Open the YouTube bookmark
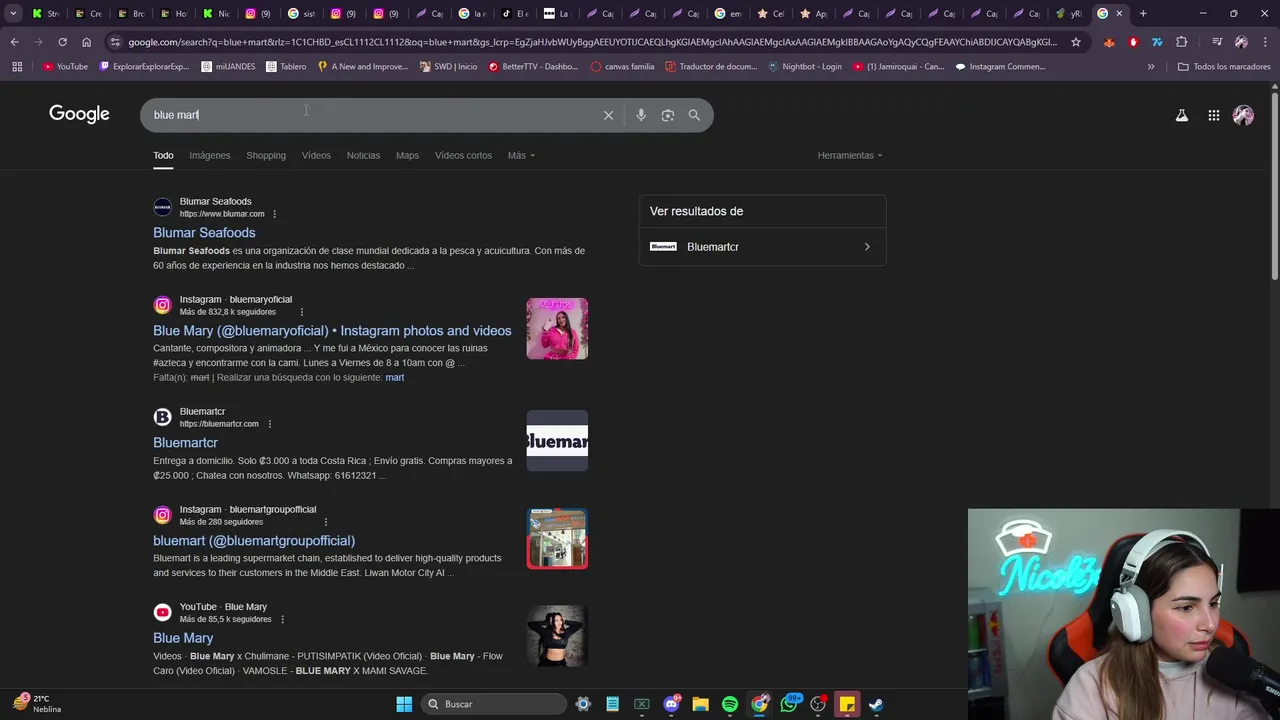Screen dimensions: 1280x720 [65, 67]
